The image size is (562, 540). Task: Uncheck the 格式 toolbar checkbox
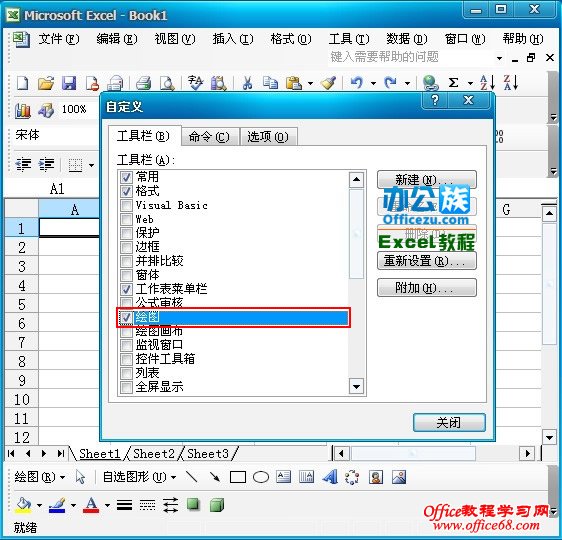[126, 191]
